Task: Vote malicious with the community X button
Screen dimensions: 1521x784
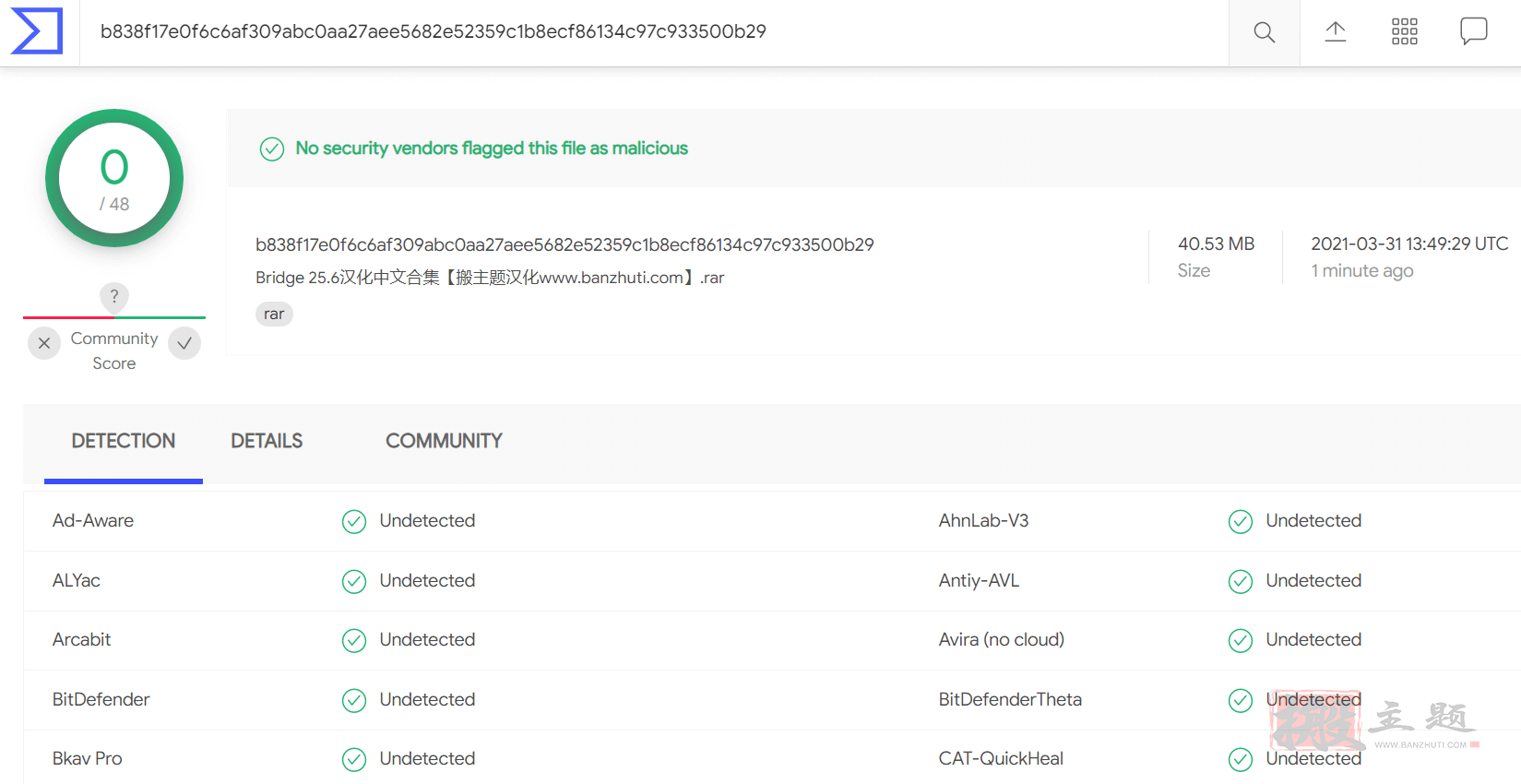Action: point(44,343)
